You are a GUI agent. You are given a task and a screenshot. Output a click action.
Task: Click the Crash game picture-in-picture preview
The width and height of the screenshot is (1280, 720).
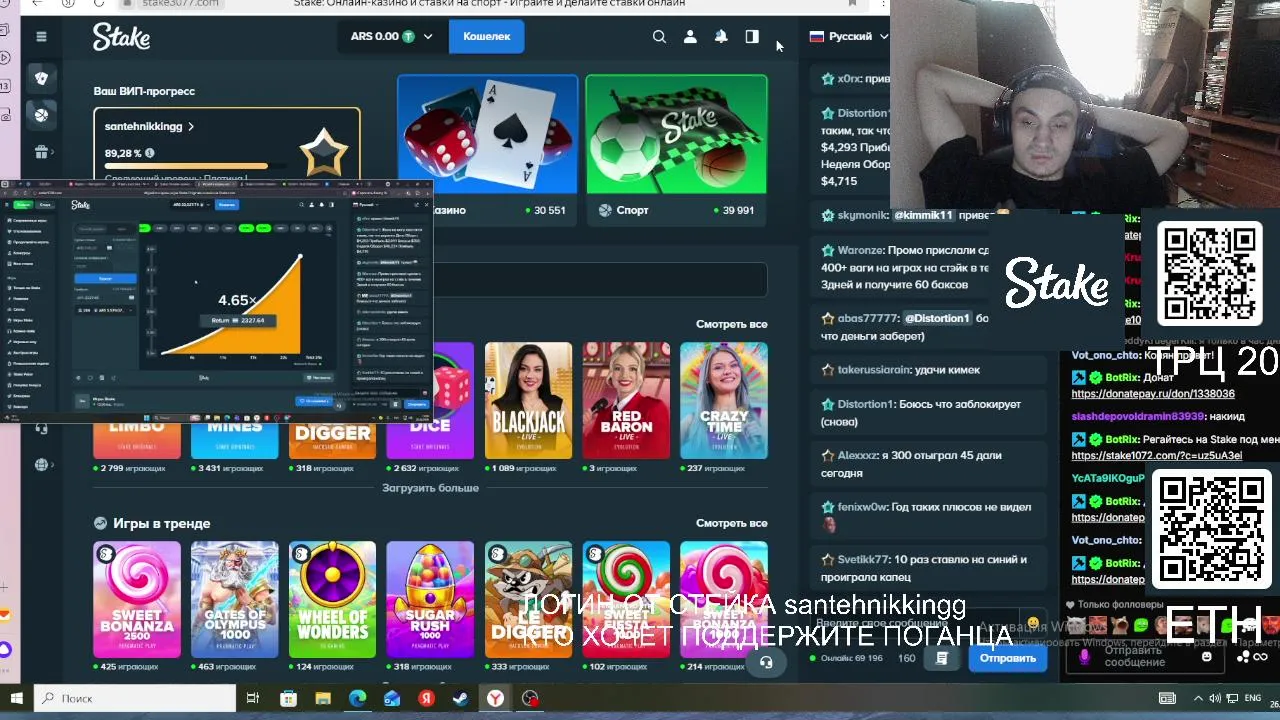tap(215, 300)
